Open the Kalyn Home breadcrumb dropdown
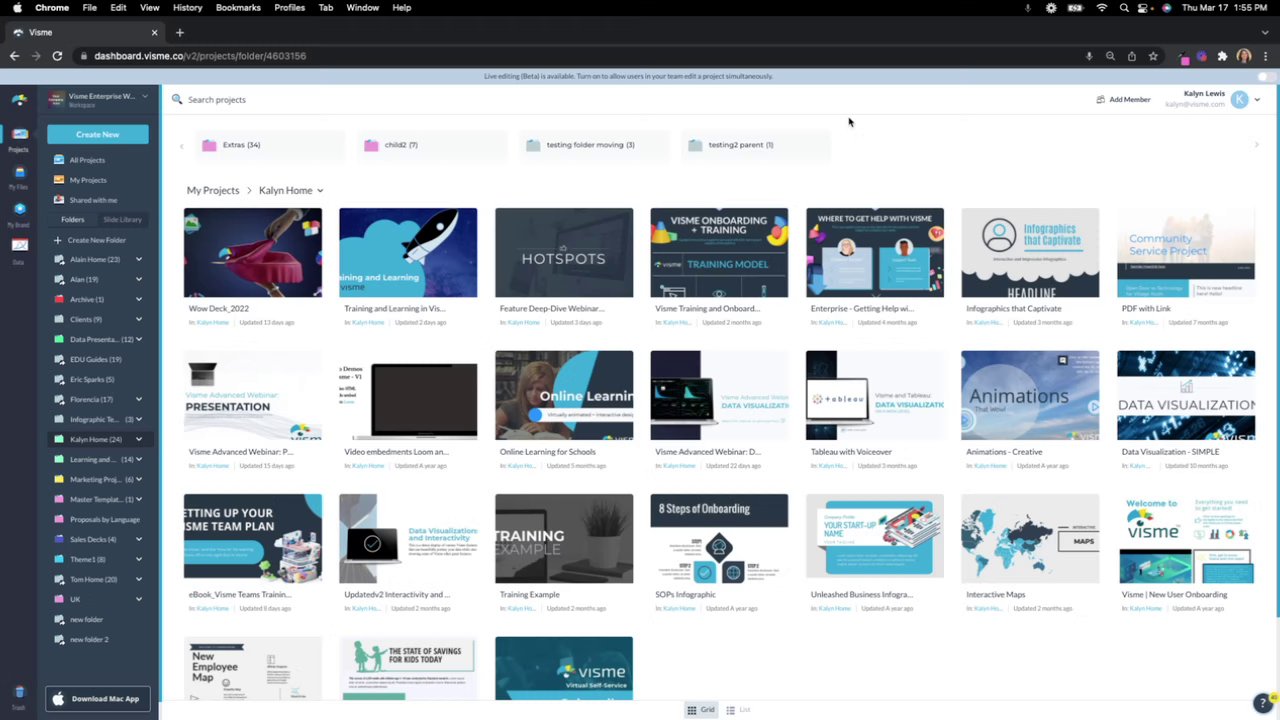This screenshot has height=720, width=1280. (x=320, y=191)
